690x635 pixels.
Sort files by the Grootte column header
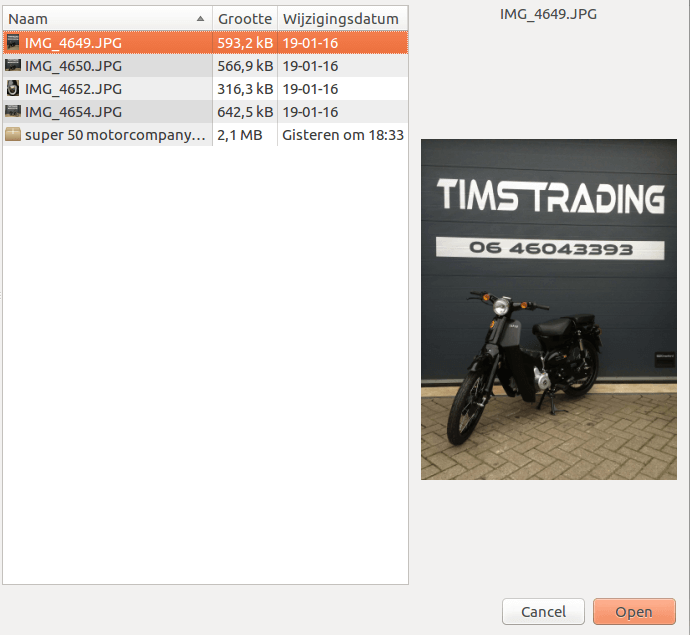coord(245,19)
